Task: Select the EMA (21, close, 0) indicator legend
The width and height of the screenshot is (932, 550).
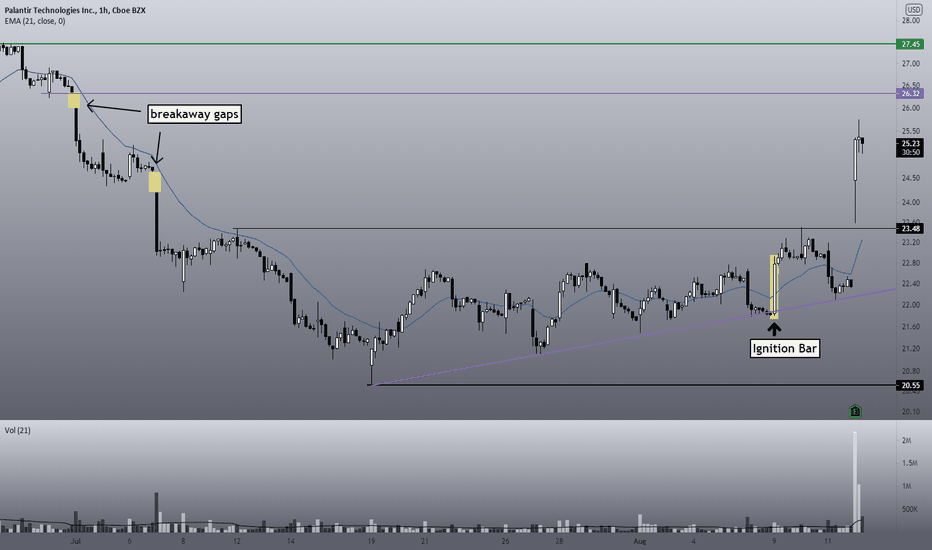Action: (x=35, y=21)
